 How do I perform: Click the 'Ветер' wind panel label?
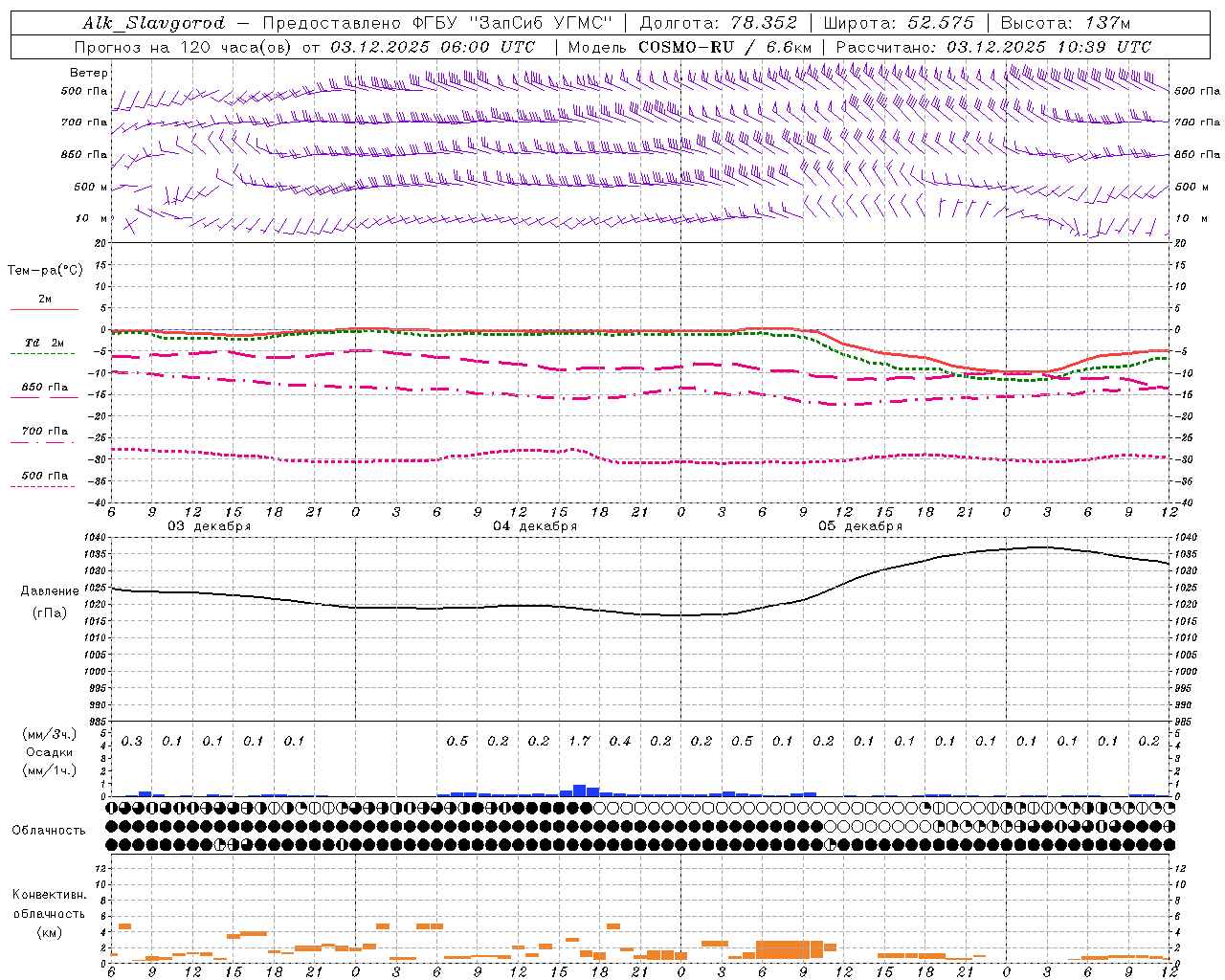click(89, 73)
